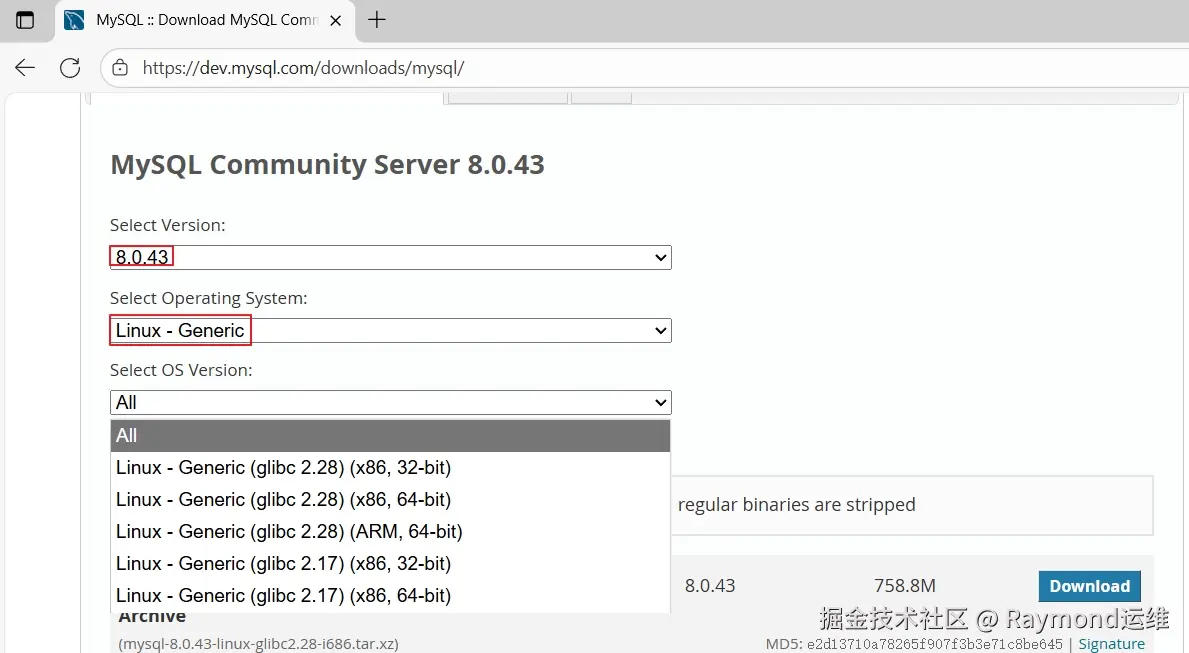
Task: Select Linux - Generic (glibc 2.17) (x86, 32-bit)
Action: pos(391,564)
